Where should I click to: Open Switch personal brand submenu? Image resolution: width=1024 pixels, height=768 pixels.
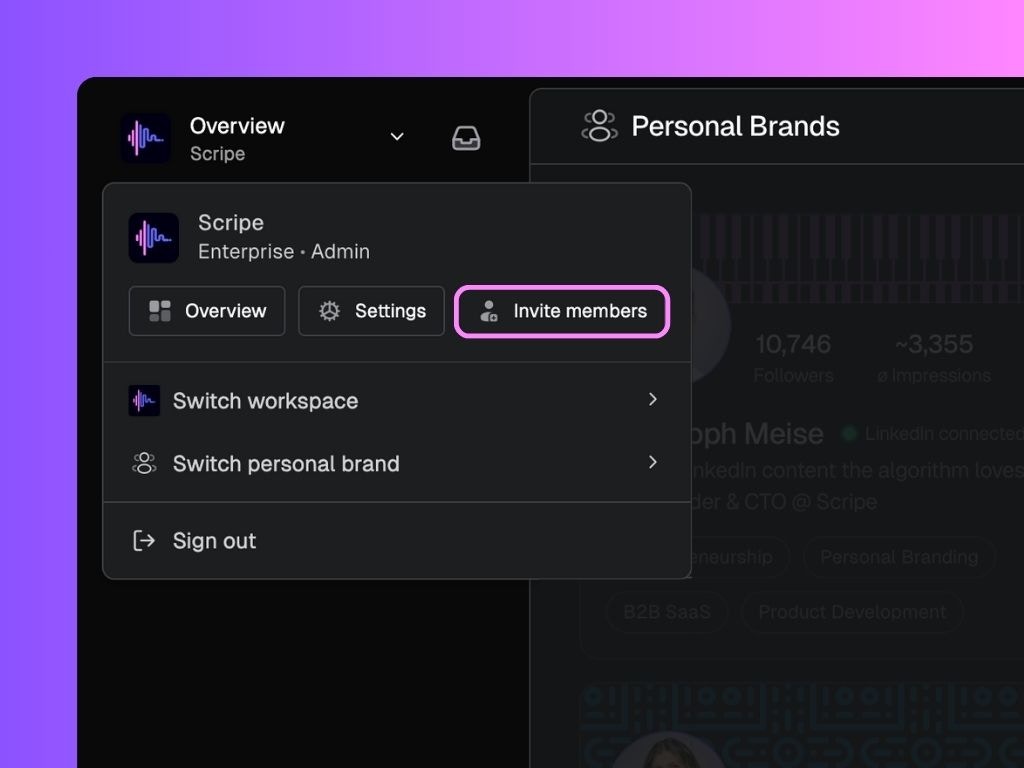(397, 463)
